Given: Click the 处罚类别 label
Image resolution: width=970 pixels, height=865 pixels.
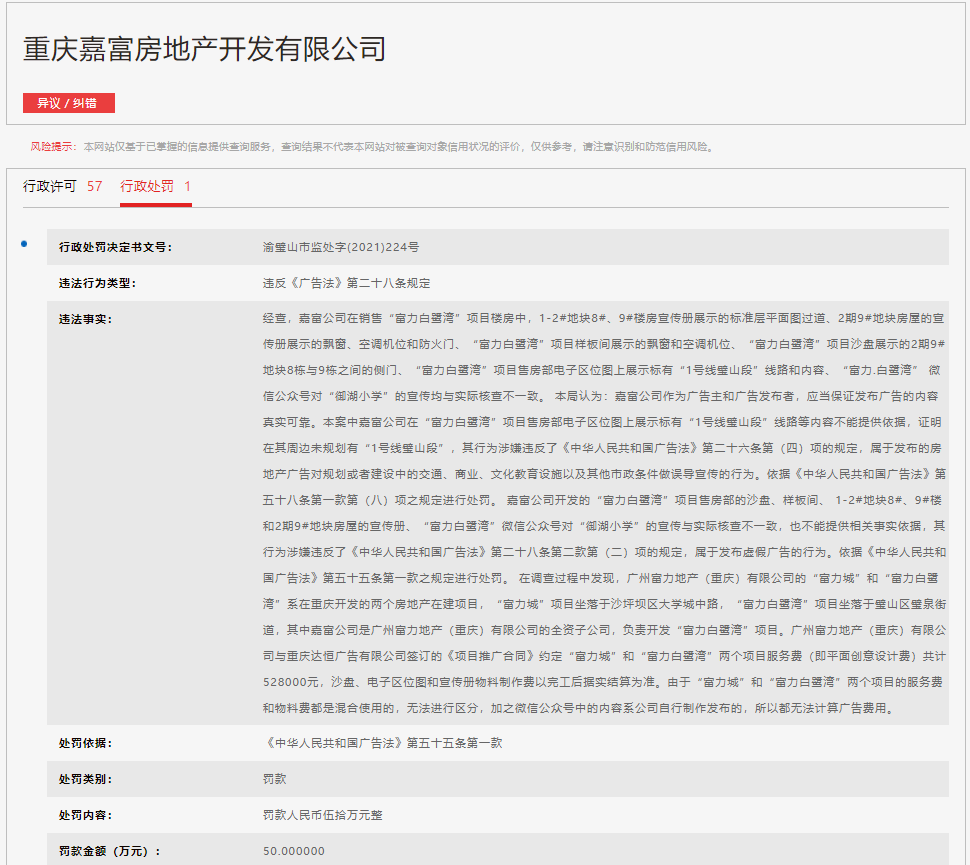Looking at the screenshot, I should pyautogui.click(x=85, y=779).
